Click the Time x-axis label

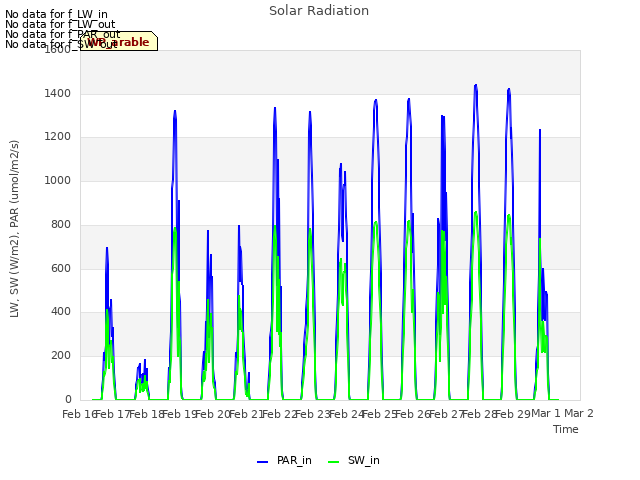[565, 429]
